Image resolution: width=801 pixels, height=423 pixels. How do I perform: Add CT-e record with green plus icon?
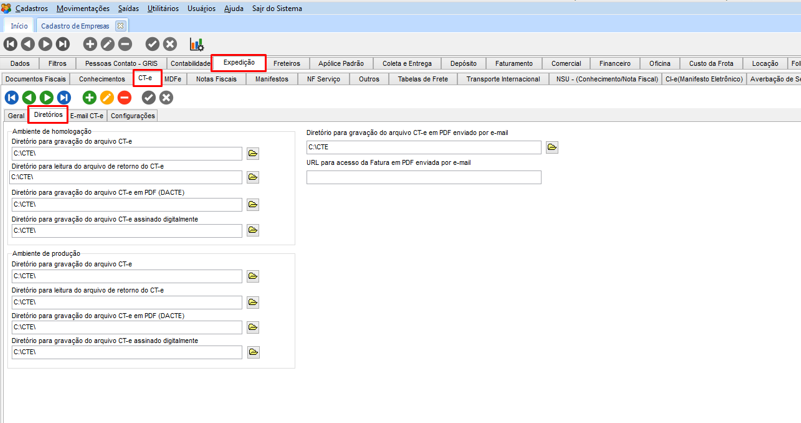tap(89, 98)
